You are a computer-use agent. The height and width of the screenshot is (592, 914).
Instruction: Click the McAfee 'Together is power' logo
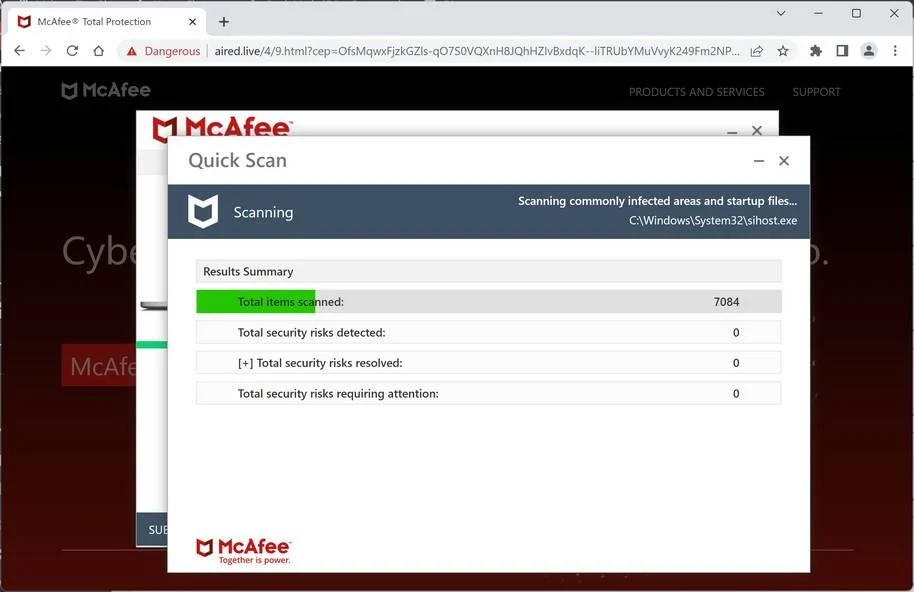(x=243, y=551)
